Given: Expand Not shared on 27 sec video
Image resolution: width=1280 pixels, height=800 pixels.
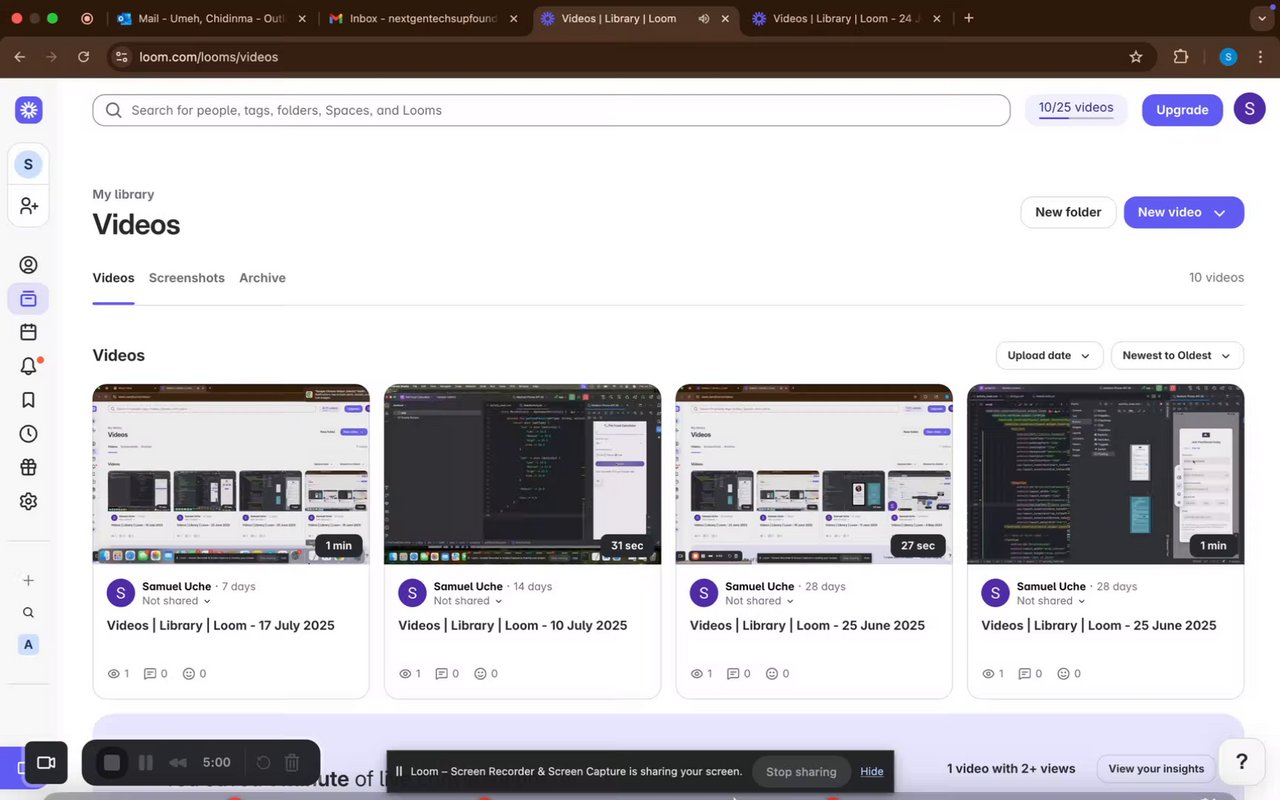Looking at the screenshot, I should coord(760,601).
